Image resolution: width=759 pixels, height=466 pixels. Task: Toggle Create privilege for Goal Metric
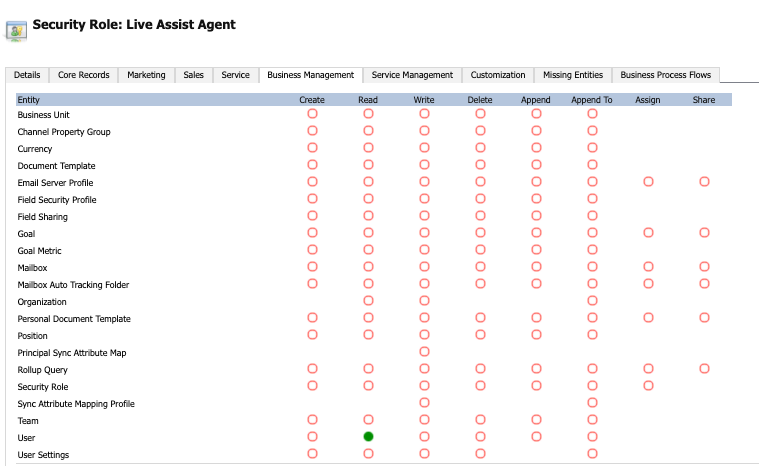[312, 249]
